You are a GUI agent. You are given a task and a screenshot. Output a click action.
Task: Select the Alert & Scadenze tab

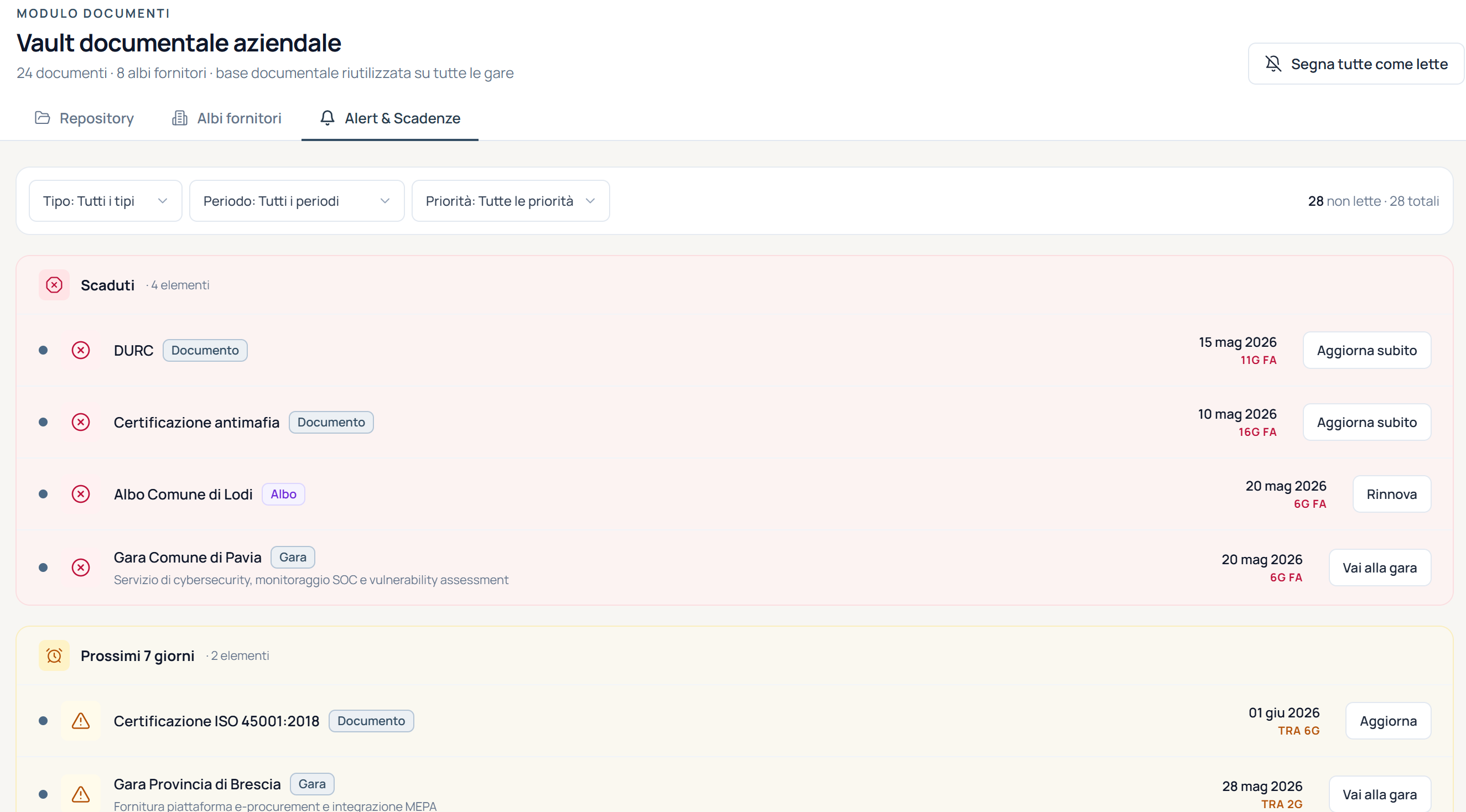click(390, 118)
